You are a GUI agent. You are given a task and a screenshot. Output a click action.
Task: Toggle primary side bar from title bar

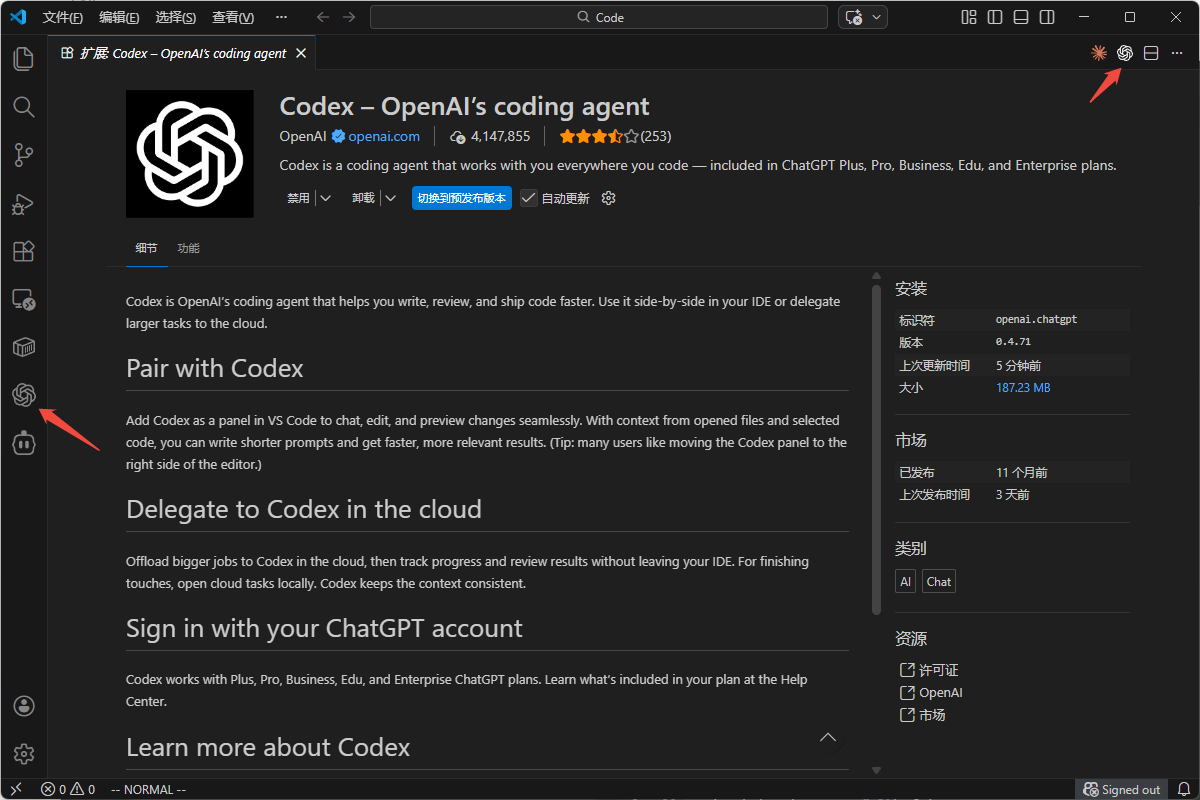click(x=994, y=17)
